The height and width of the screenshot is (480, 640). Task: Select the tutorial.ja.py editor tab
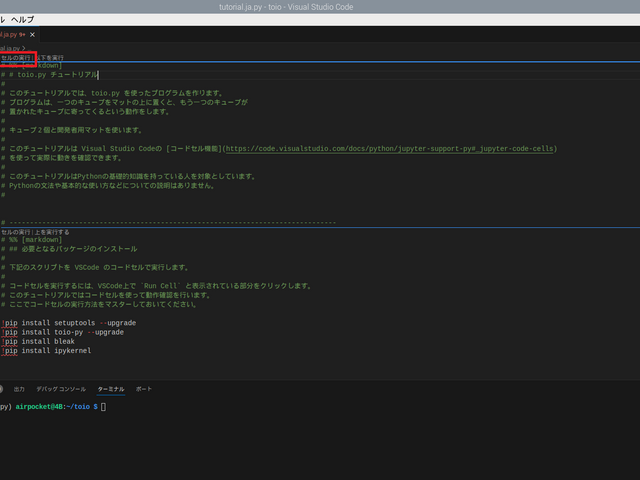(13, 35)
